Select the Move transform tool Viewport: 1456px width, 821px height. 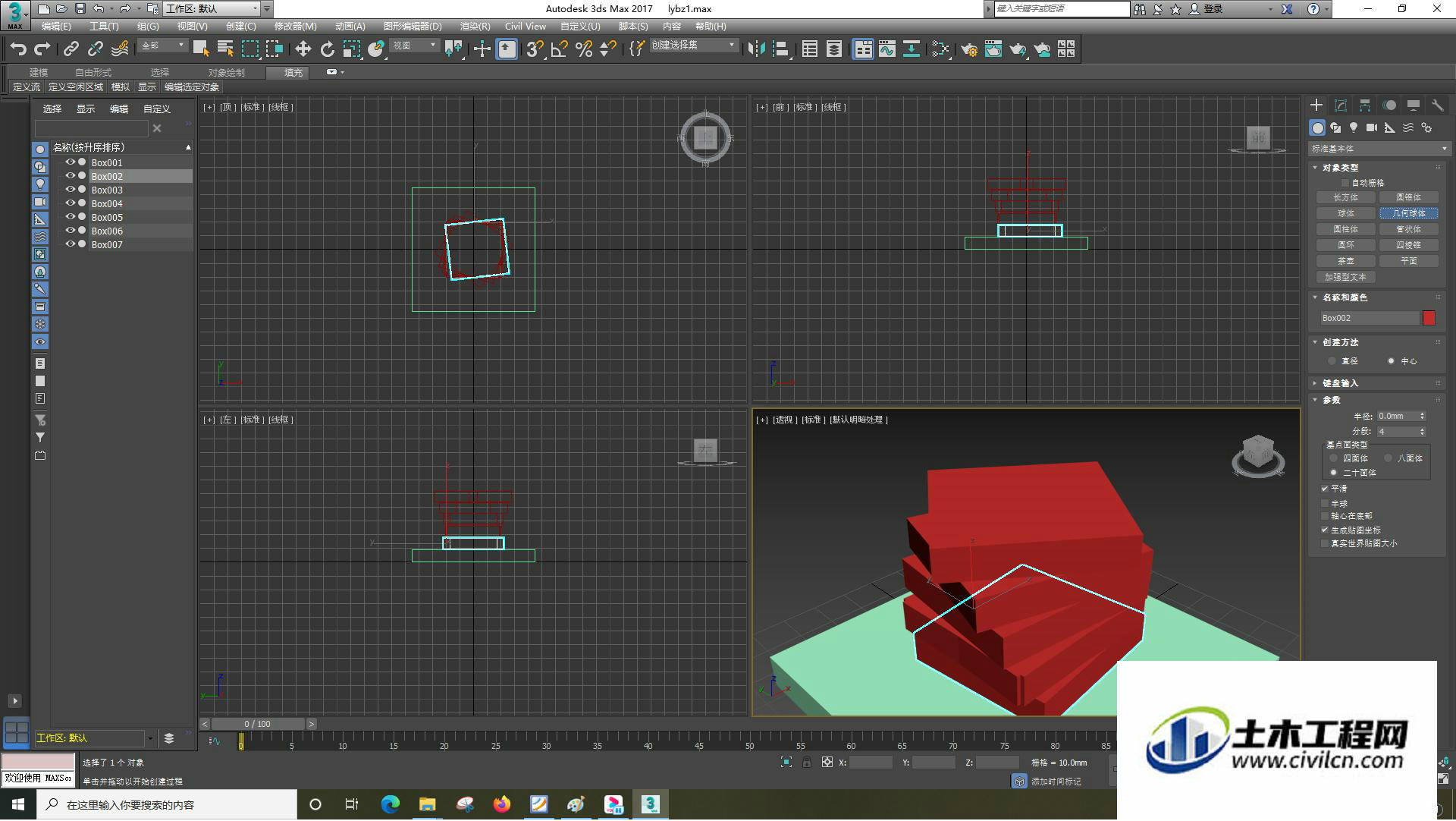303,49
